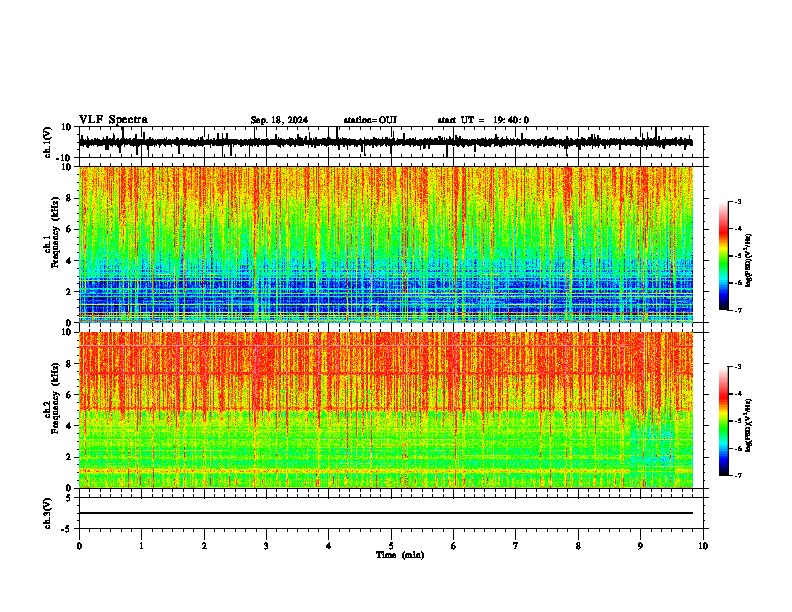This screenshot has height=612, width=792.
Task: Click the station=OUI label
Action: pyautogui.click(x=370, y=120)
